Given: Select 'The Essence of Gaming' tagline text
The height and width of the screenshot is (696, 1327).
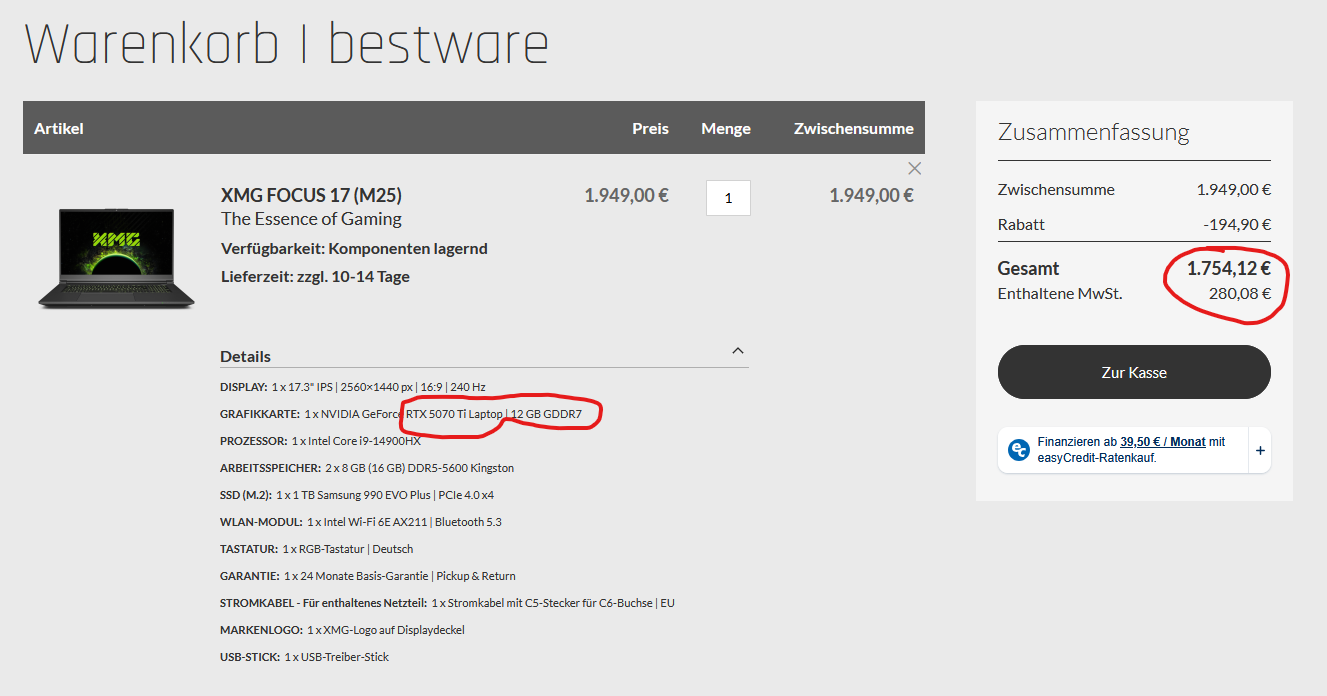Looking at the screenshot, I should (x=311, y=219).
